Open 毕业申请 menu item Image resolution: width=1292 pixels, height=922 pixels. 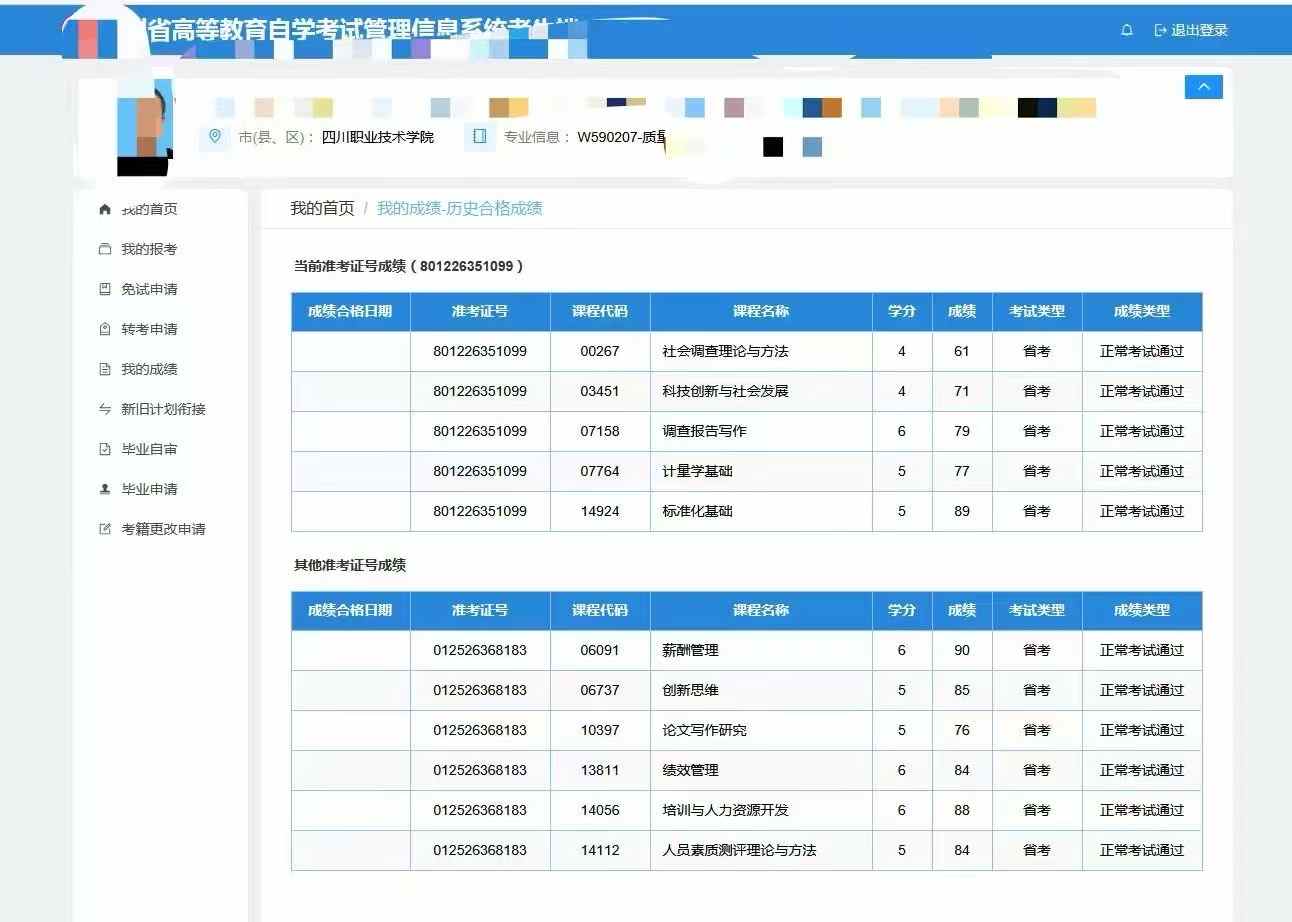pyautogui.click(x=149, y=489)
